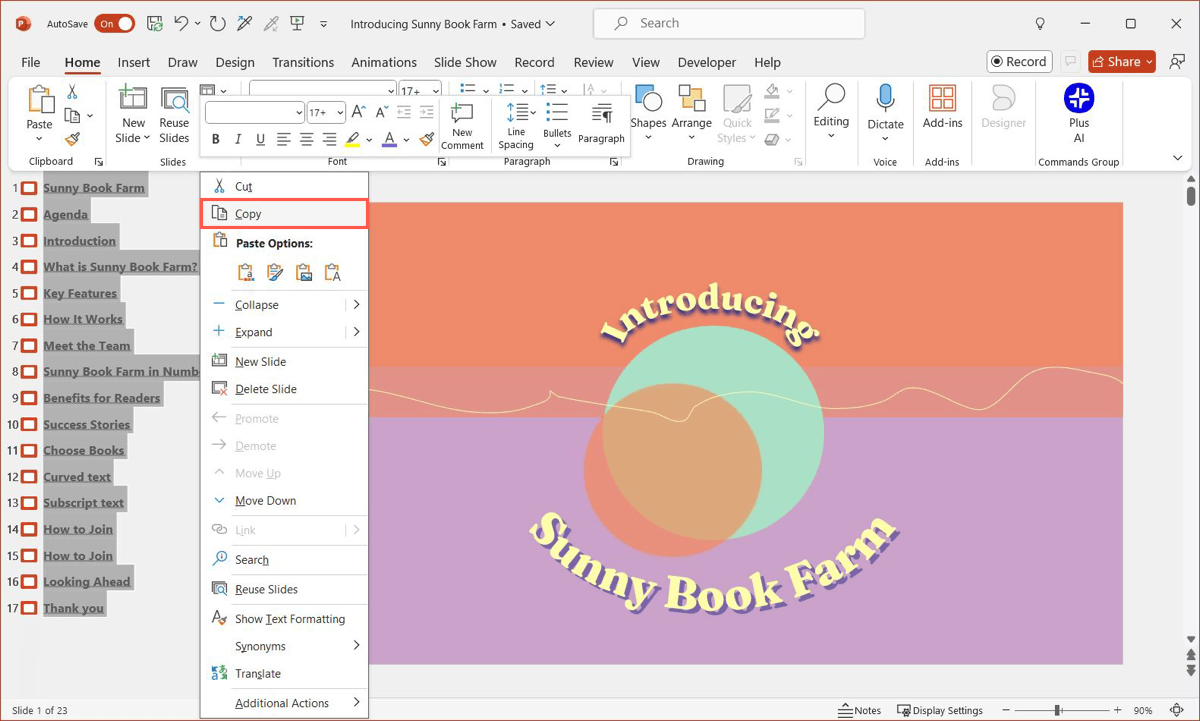Switch to the Transitions ribbon tab
1200x721 pixels.
[x=303, y=62]
